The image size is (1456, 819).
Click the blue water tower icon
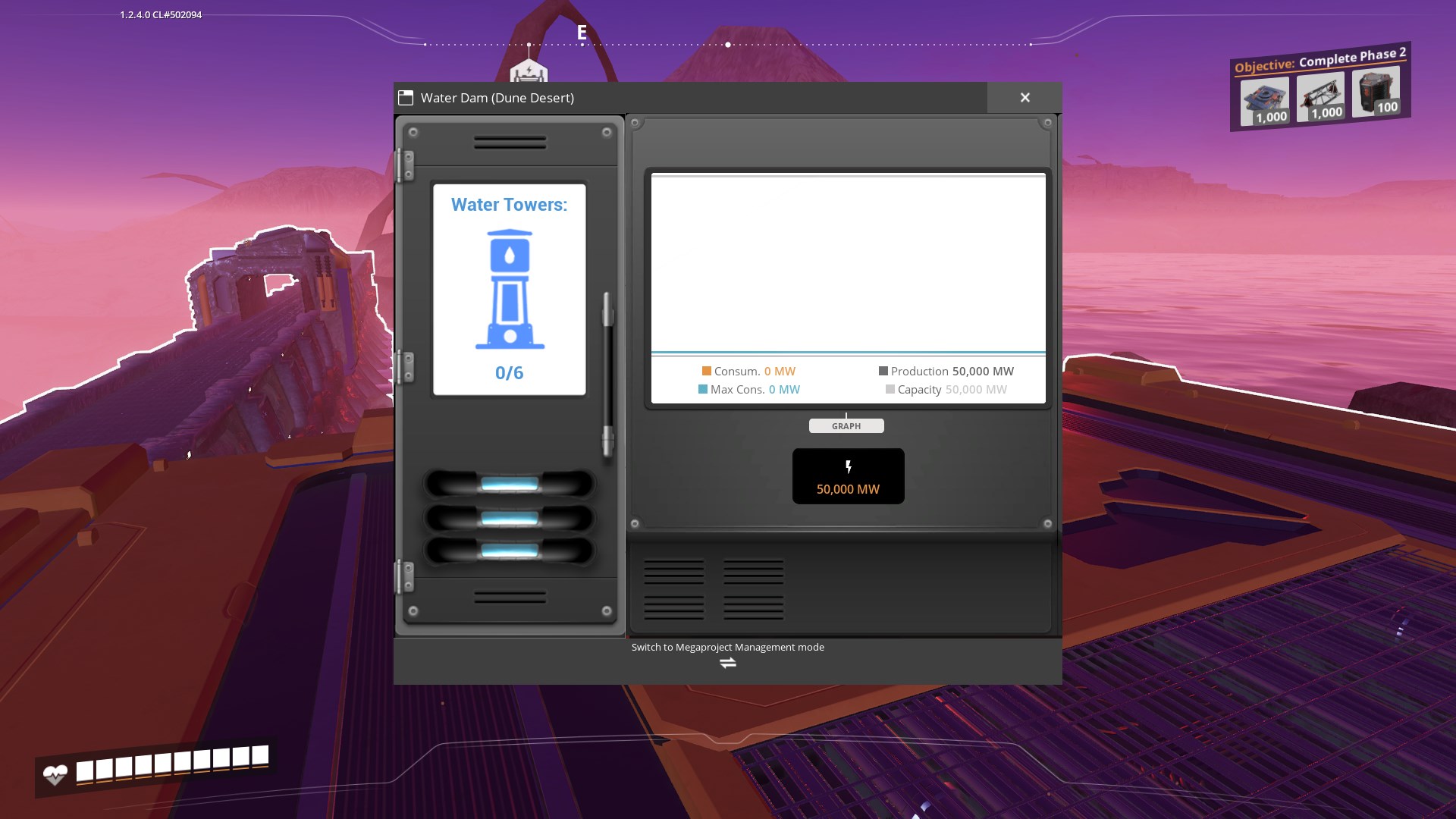point(510,289)
